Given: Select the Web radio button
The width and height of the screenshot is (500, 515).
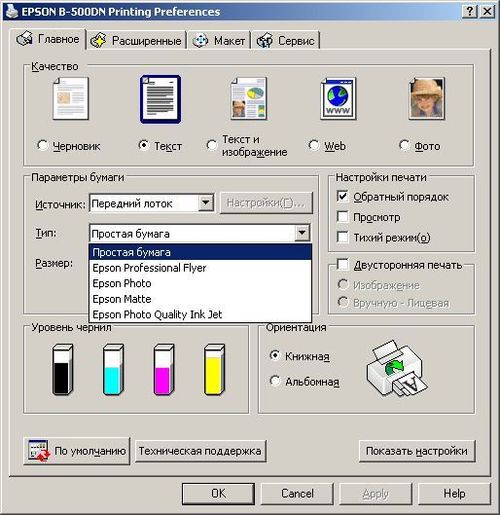Looking at the screenshot, I should click(314, 145).
